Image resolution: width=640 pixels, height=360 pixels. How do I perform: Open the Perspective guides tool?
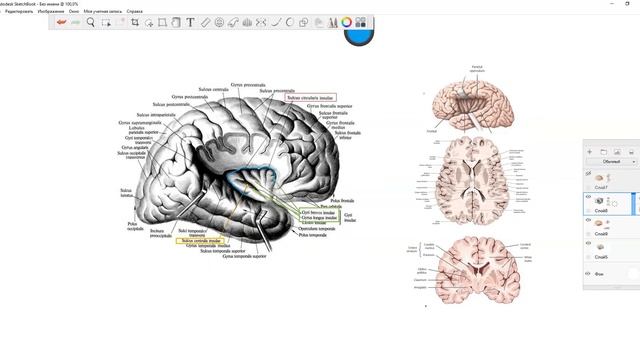coord(247,22)
